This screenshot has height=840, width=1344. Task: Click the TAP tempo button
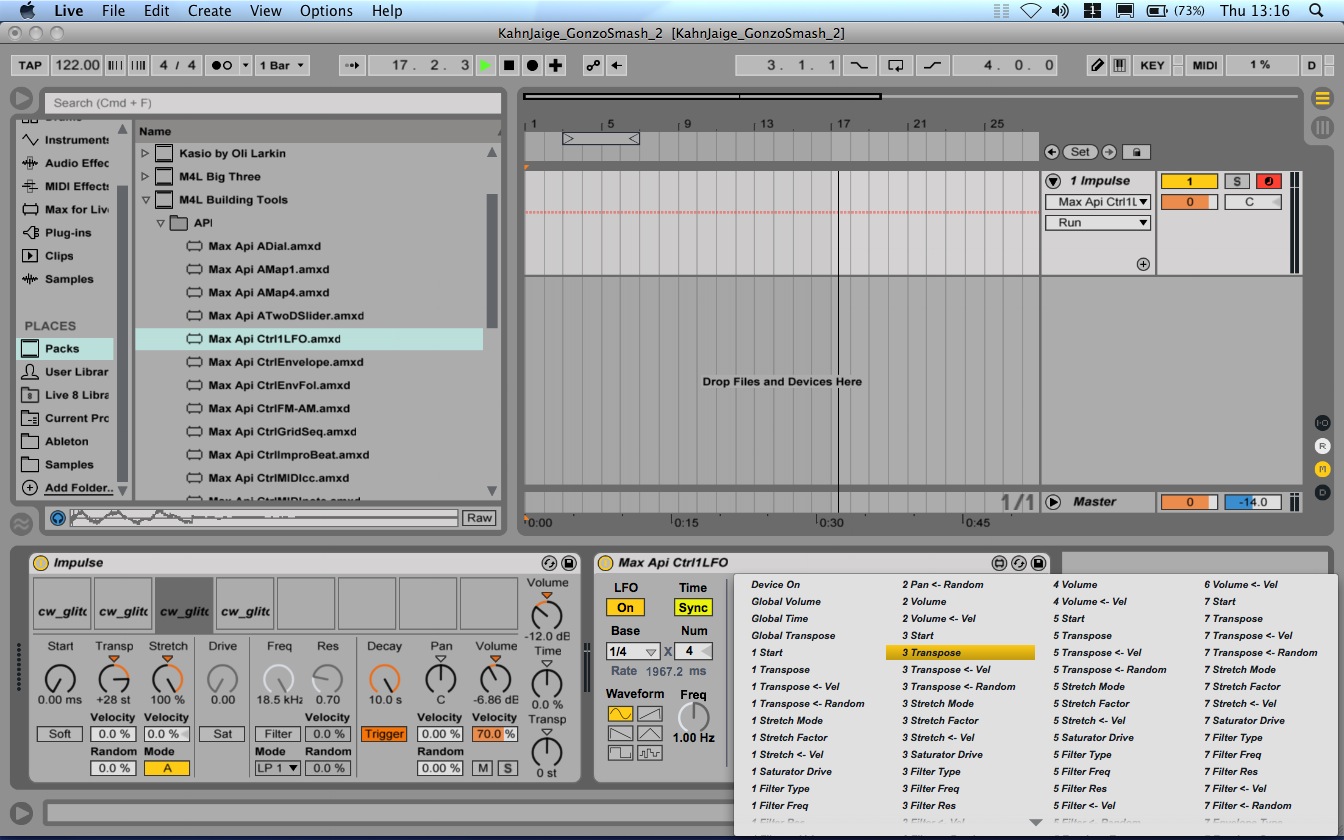30,65
